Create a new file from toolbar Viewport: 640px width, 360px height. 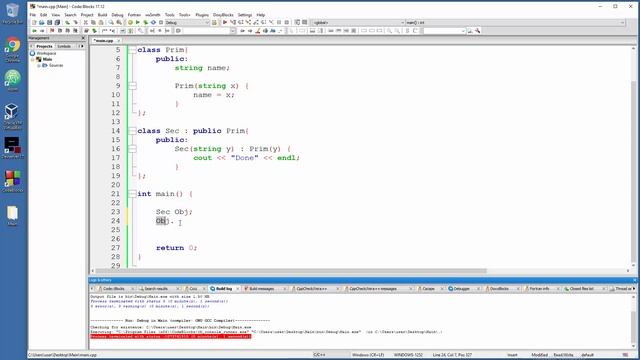click(34, 22)
